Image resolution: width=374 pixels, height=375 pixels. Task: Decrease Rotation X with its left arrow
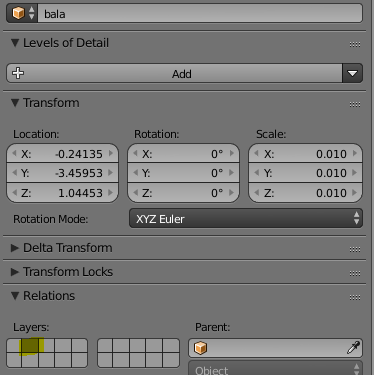135,153
